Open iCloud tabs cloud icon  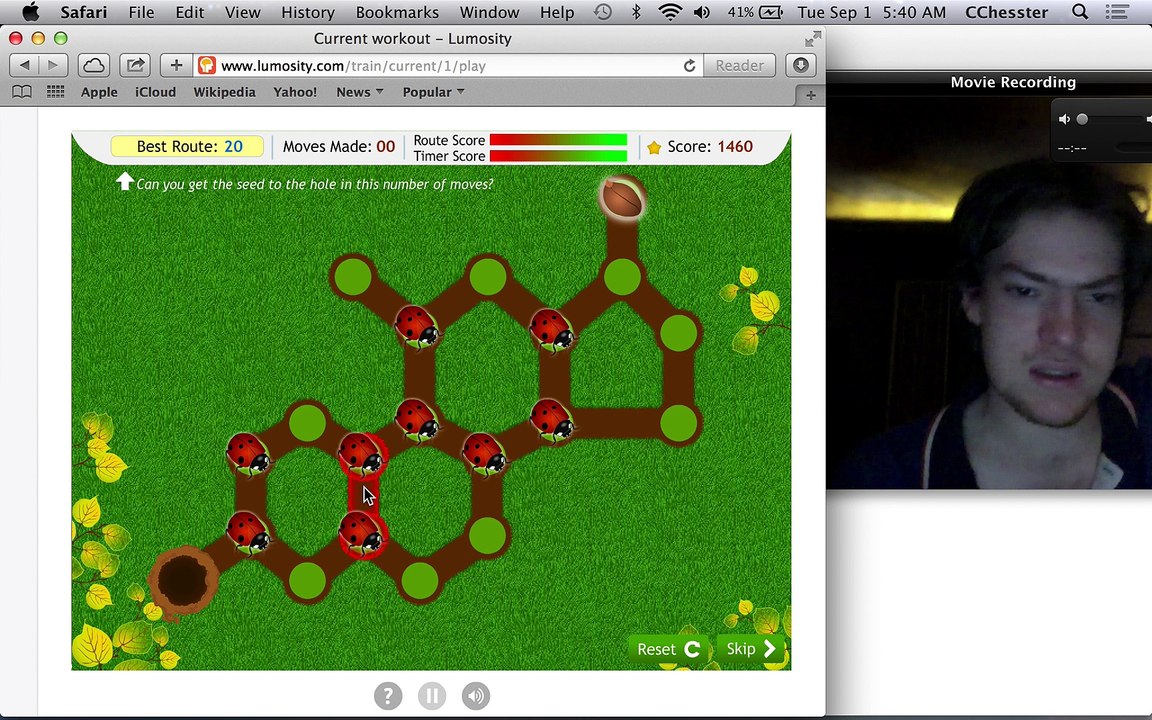(93, 65)
